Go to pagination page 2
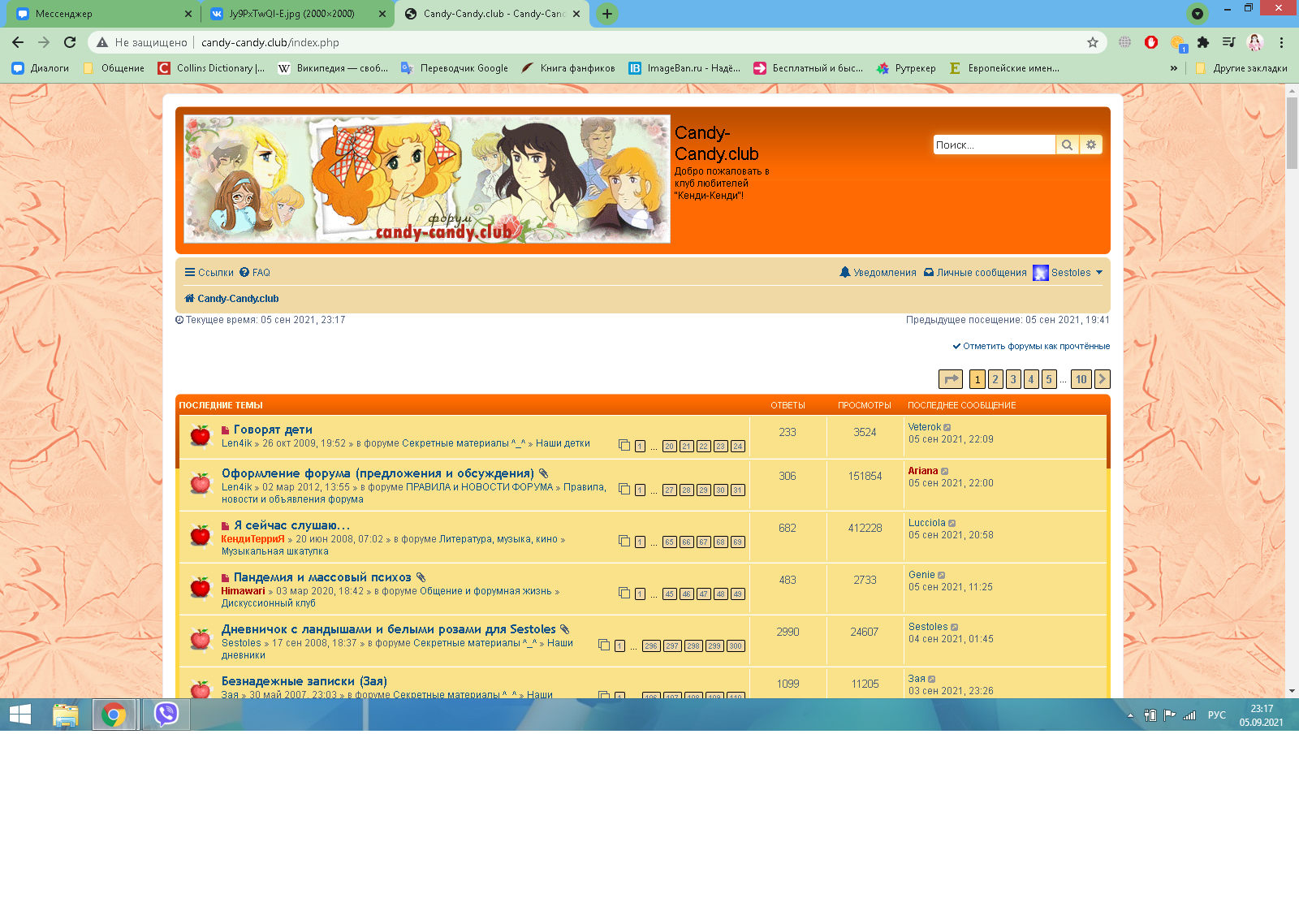This screenshot has height=924, width=1299. 995,379
